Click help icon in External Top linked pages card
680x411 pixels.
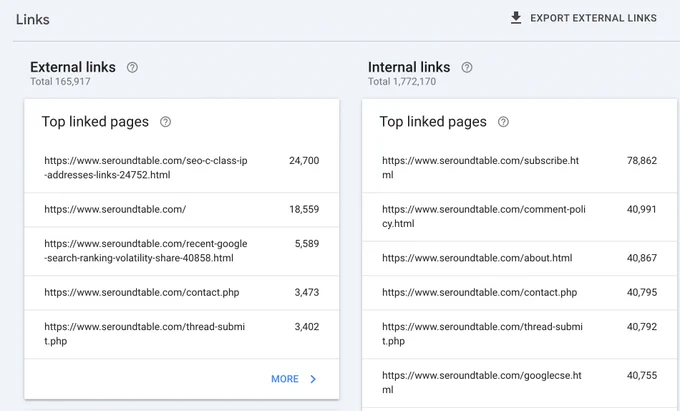click(x=165, y=122)
